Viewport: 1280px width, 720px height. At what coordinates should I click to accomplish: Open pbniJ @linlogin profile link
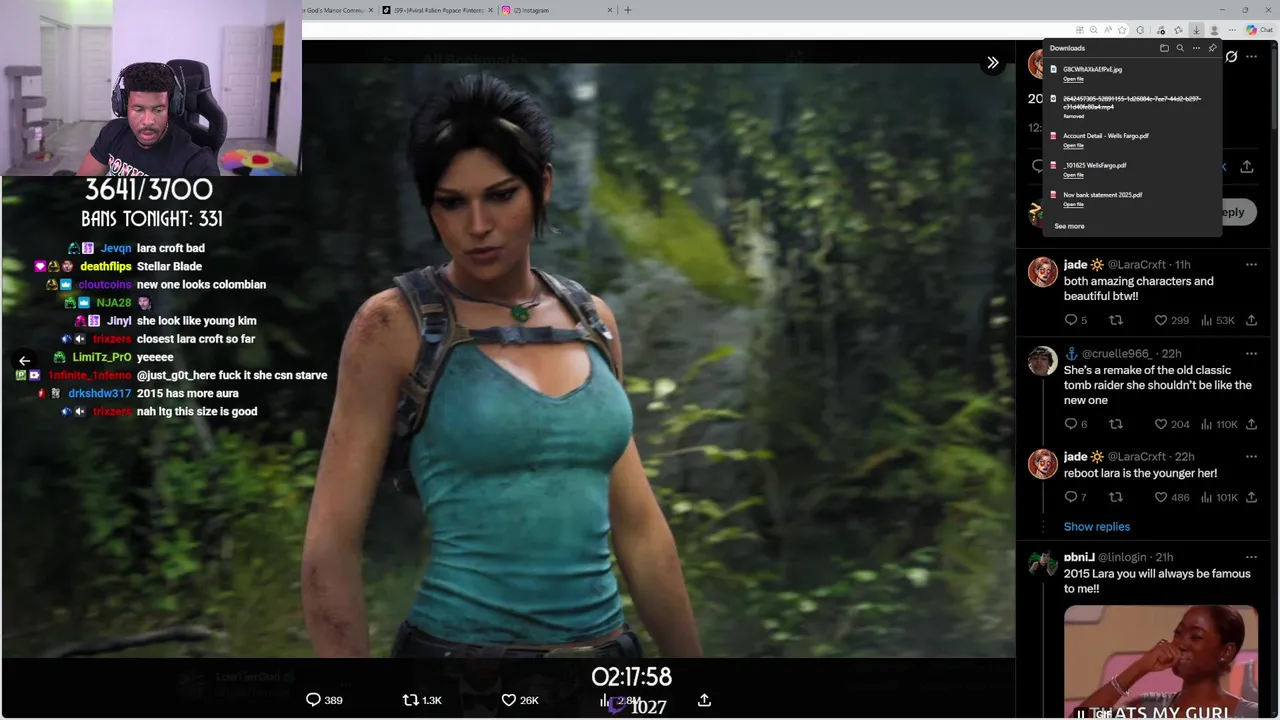pos(1105,557)
